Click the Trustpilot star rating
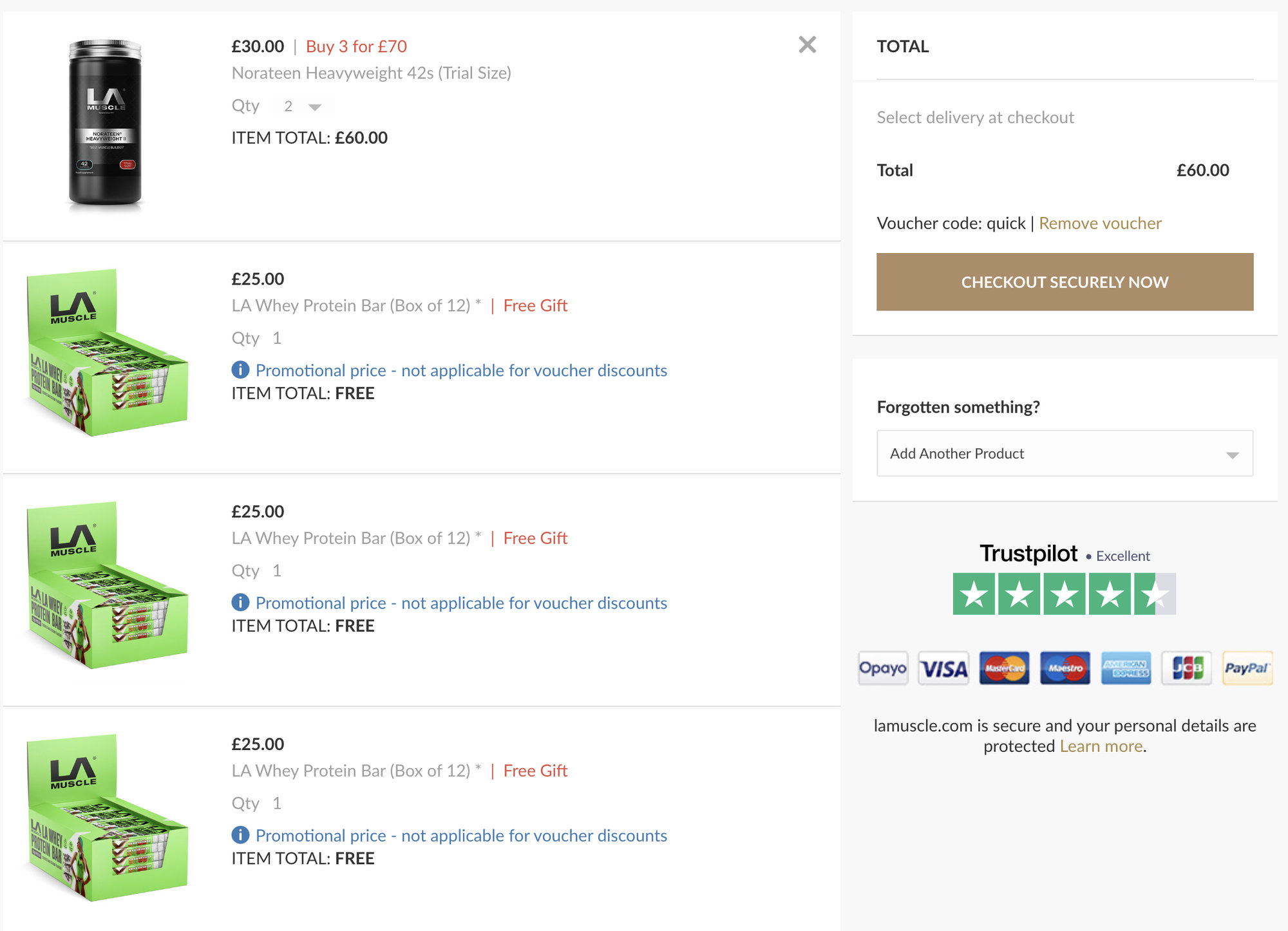The image size is (1288, 931). [x=1065, y=594]
